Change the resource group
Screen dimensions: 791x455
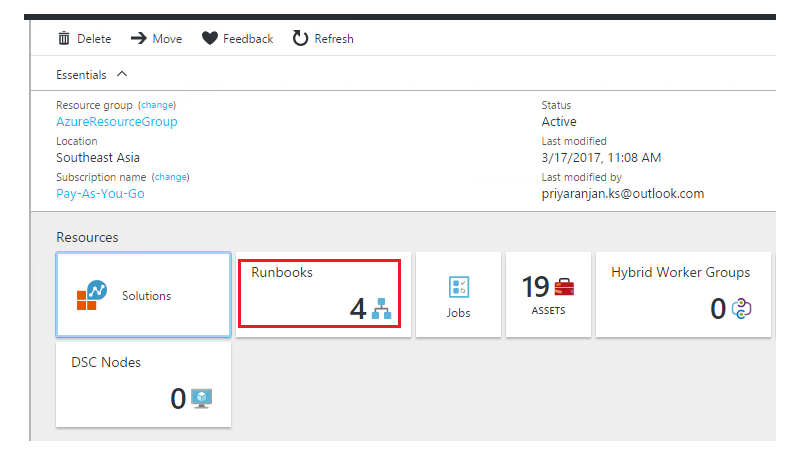[x=157, y=105]
